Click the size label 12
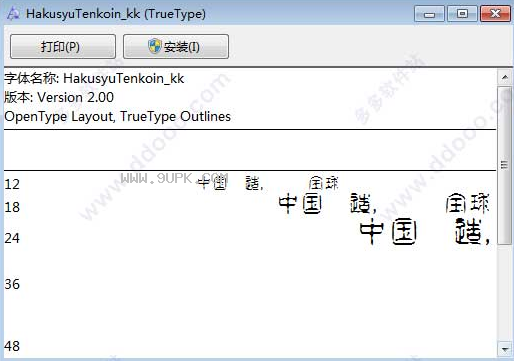 (12, 184)
